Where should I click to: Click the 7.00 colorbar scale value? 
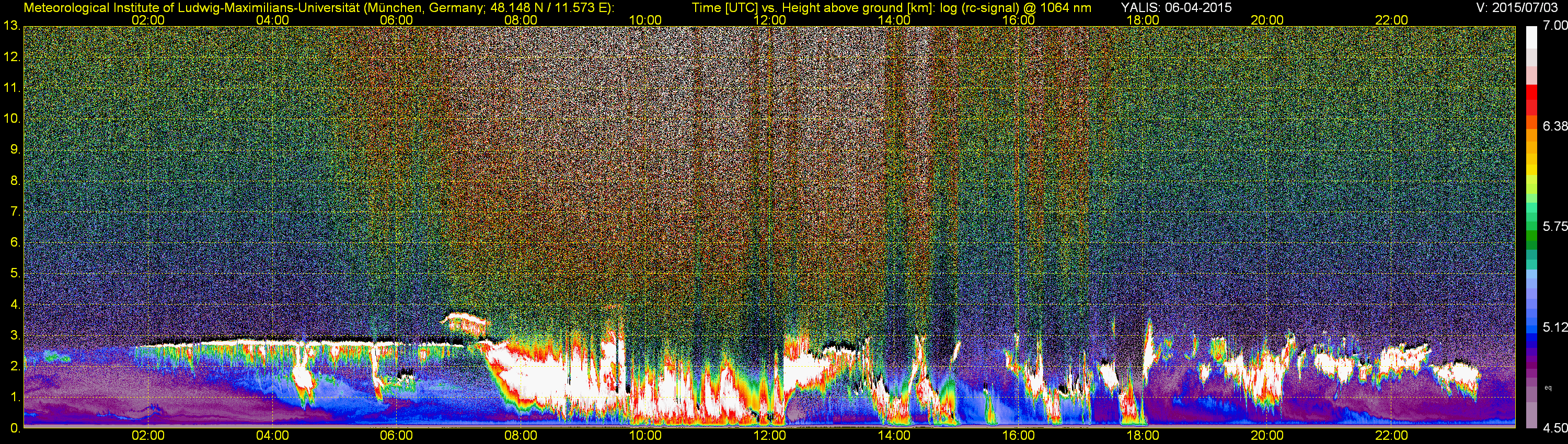1554,26
